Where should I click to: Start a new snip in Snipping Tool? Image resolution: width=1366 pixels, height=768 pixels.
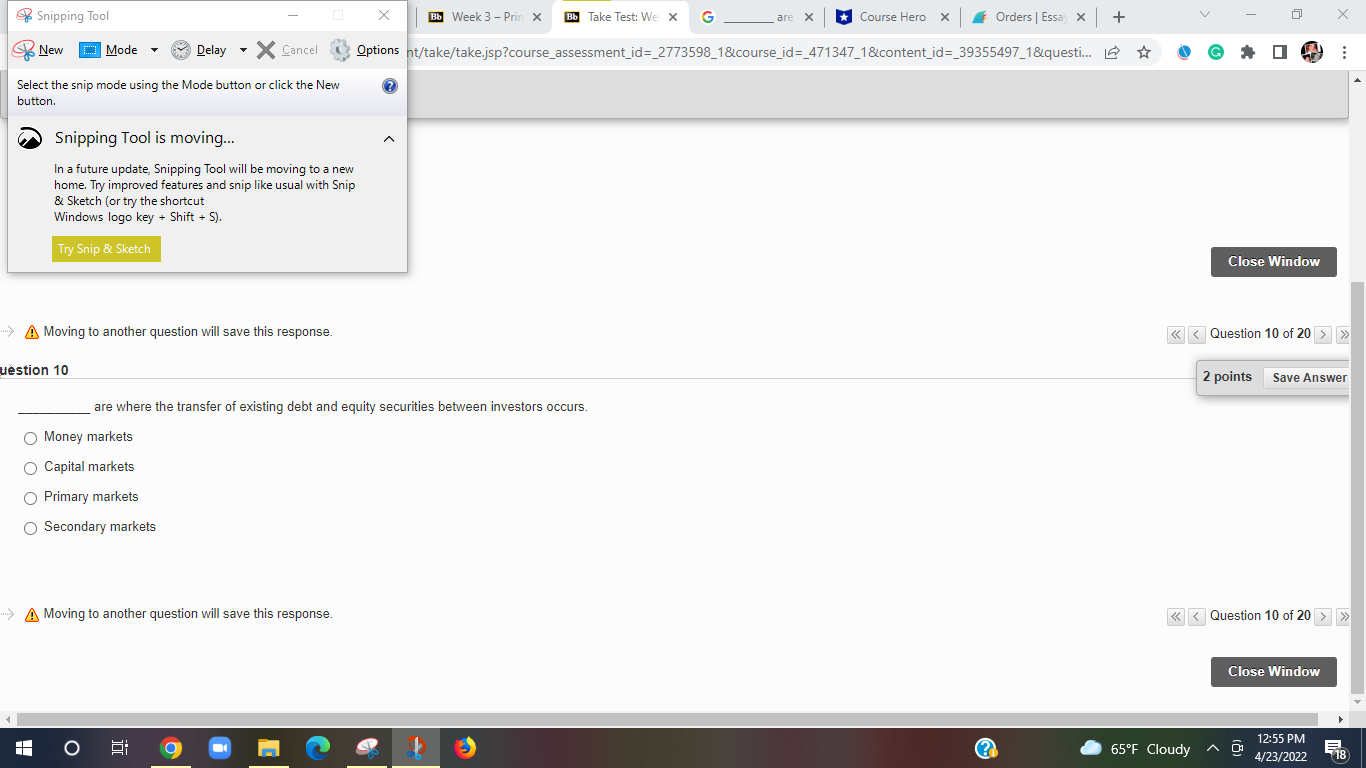pos(41,49)
